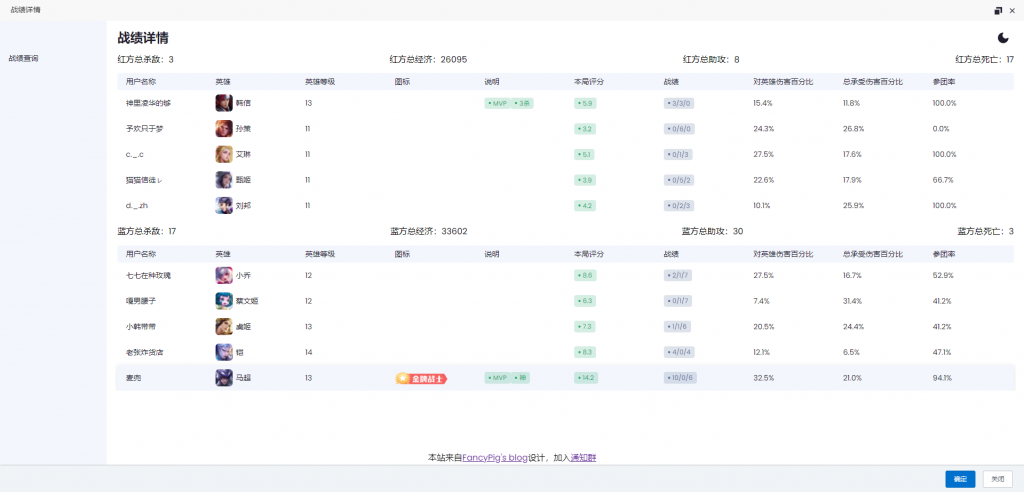Screen dimensions: 1024x492
Task: Click 蔡文姬 hero avatar
Action: pyautogui.click(x=224, y=301)
